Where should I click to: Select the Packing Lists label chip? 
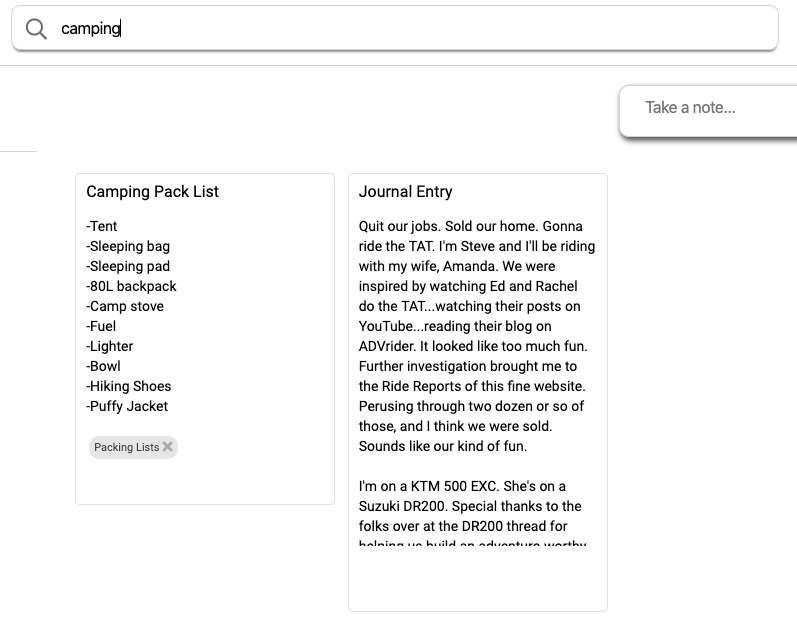pyautogui.click(x=126, y=447)
